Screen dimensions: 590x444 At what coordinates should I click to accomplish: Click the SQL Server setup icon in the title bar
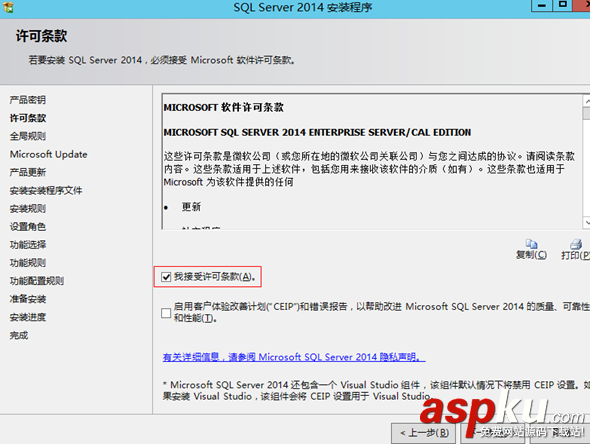pyautogui.click(x=8, y=7)
